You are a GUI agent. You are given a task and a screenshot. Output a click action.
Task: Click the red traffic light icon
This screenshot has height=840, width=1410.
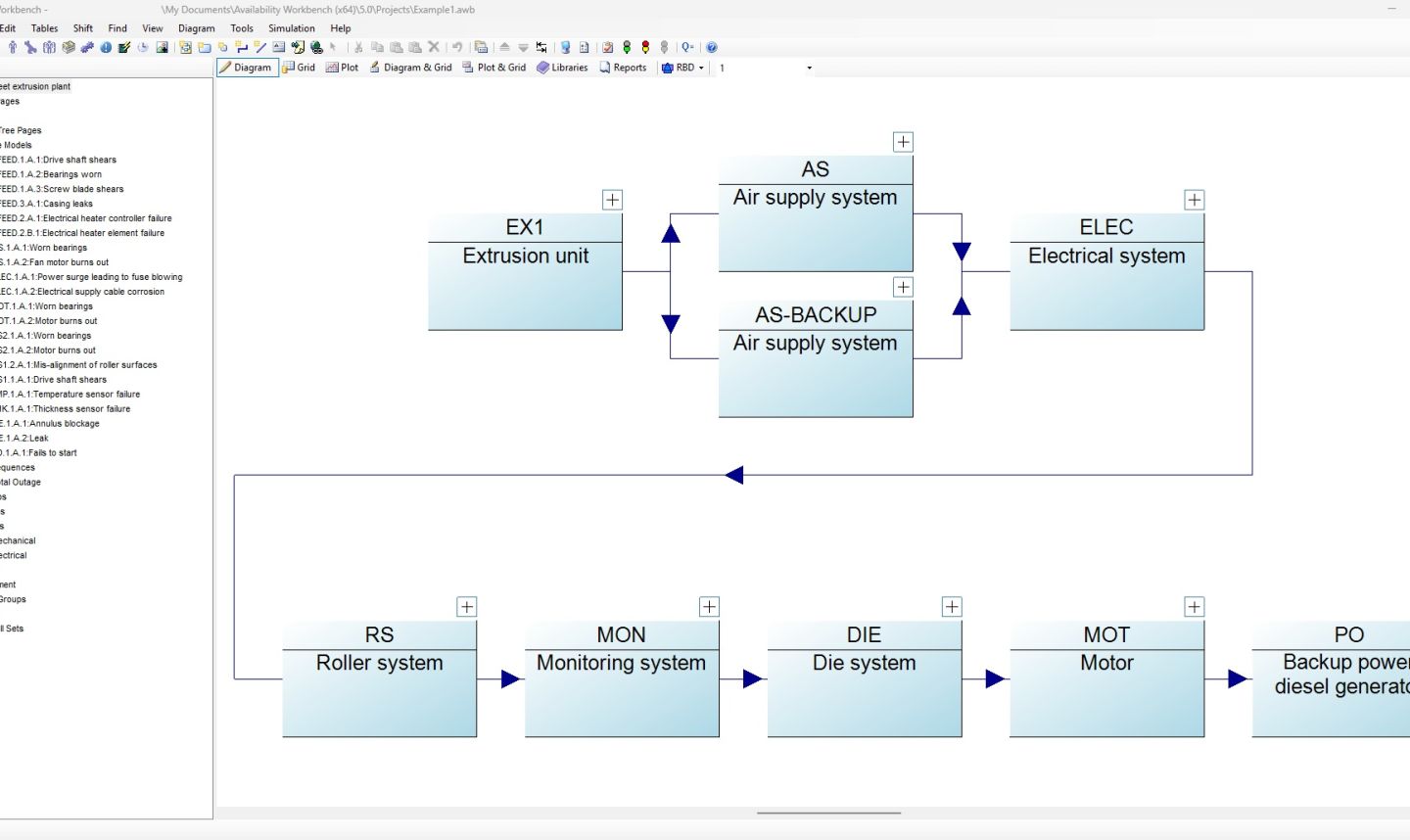coord(644,47)
